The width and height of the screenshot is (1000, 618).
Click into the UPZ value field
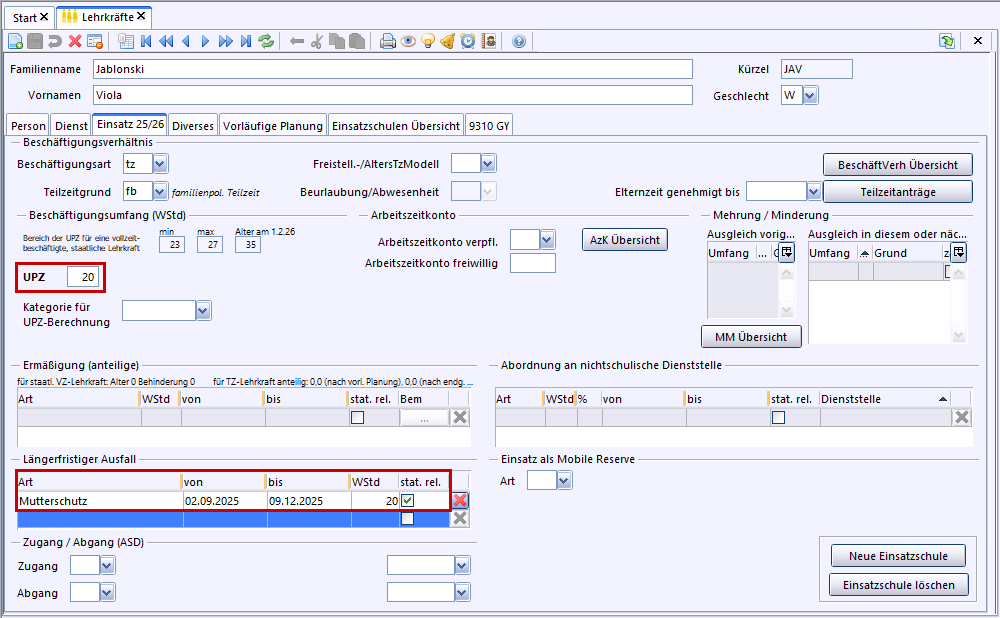82,276
